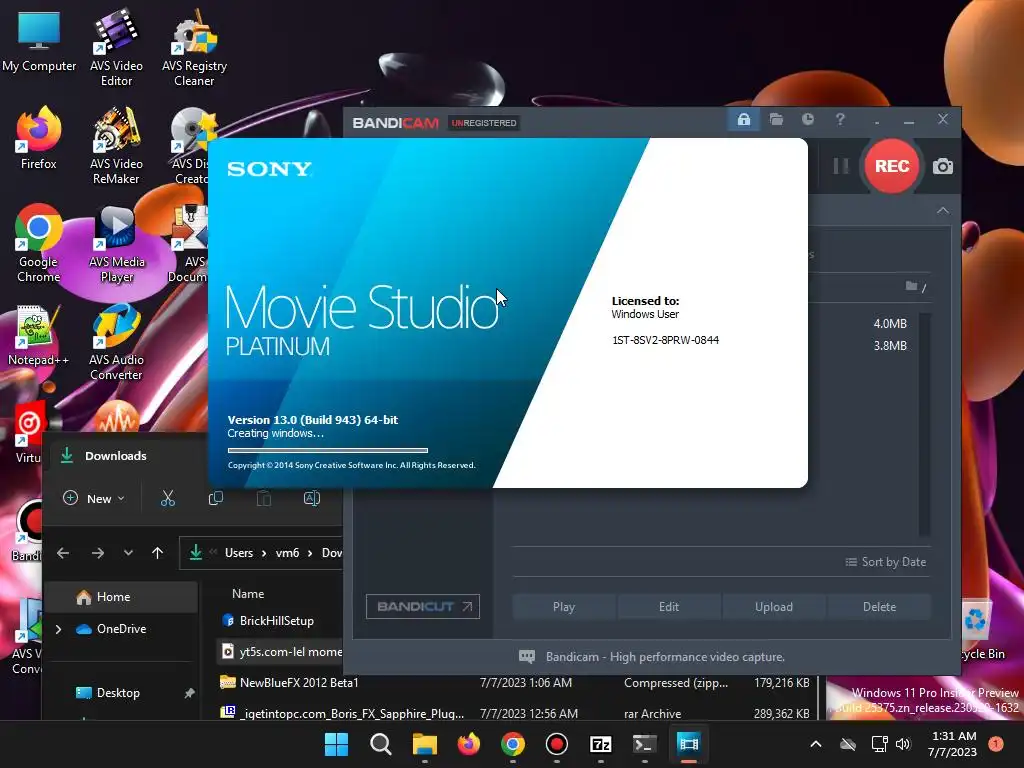Open AVS Audio Converter shortcut
Image resolution: width=1024 pixels, height=768 pixels.
(116, 342)
